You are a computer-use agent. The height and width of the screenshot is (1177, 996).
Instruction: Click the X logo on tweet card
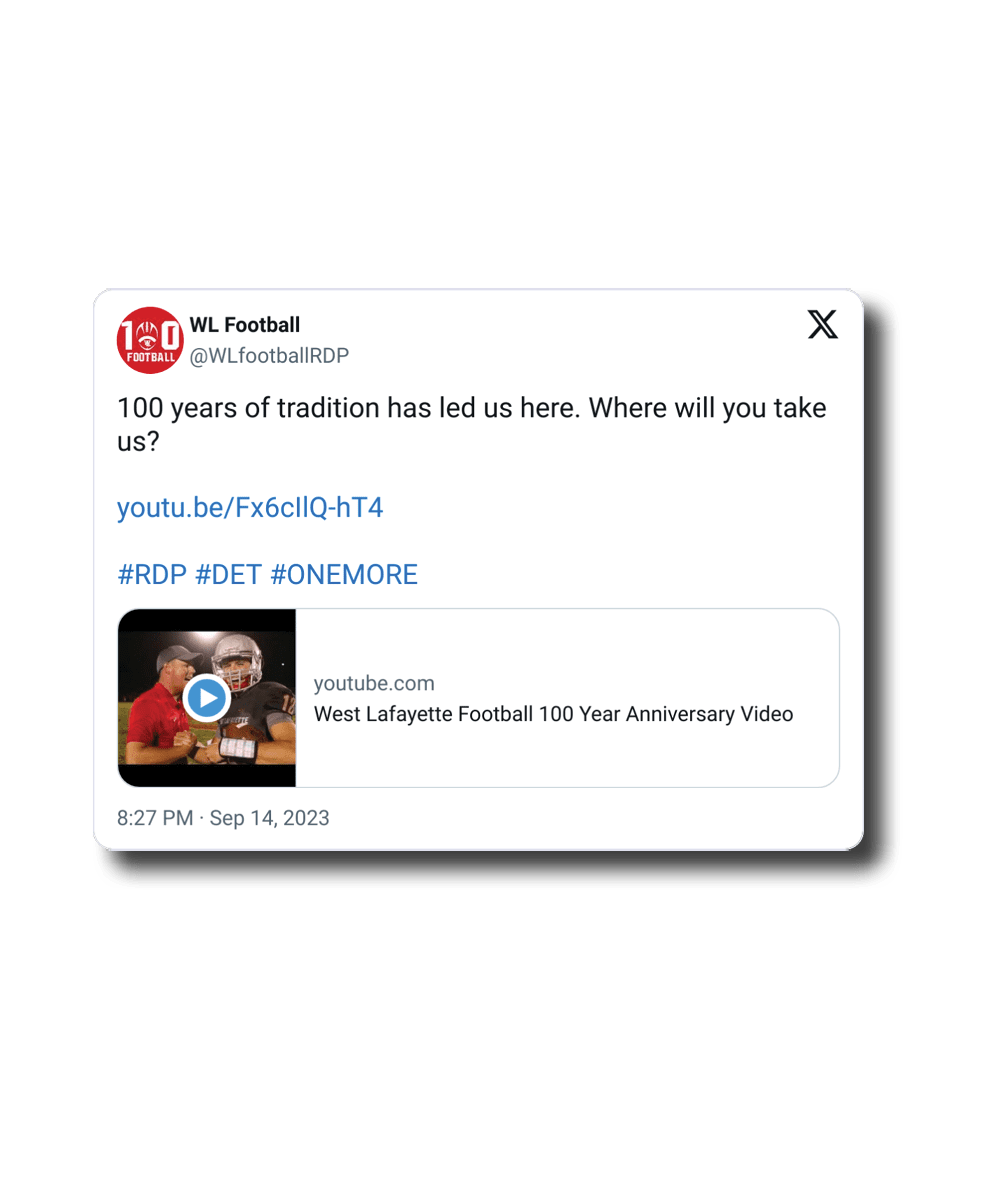(822, 325)
